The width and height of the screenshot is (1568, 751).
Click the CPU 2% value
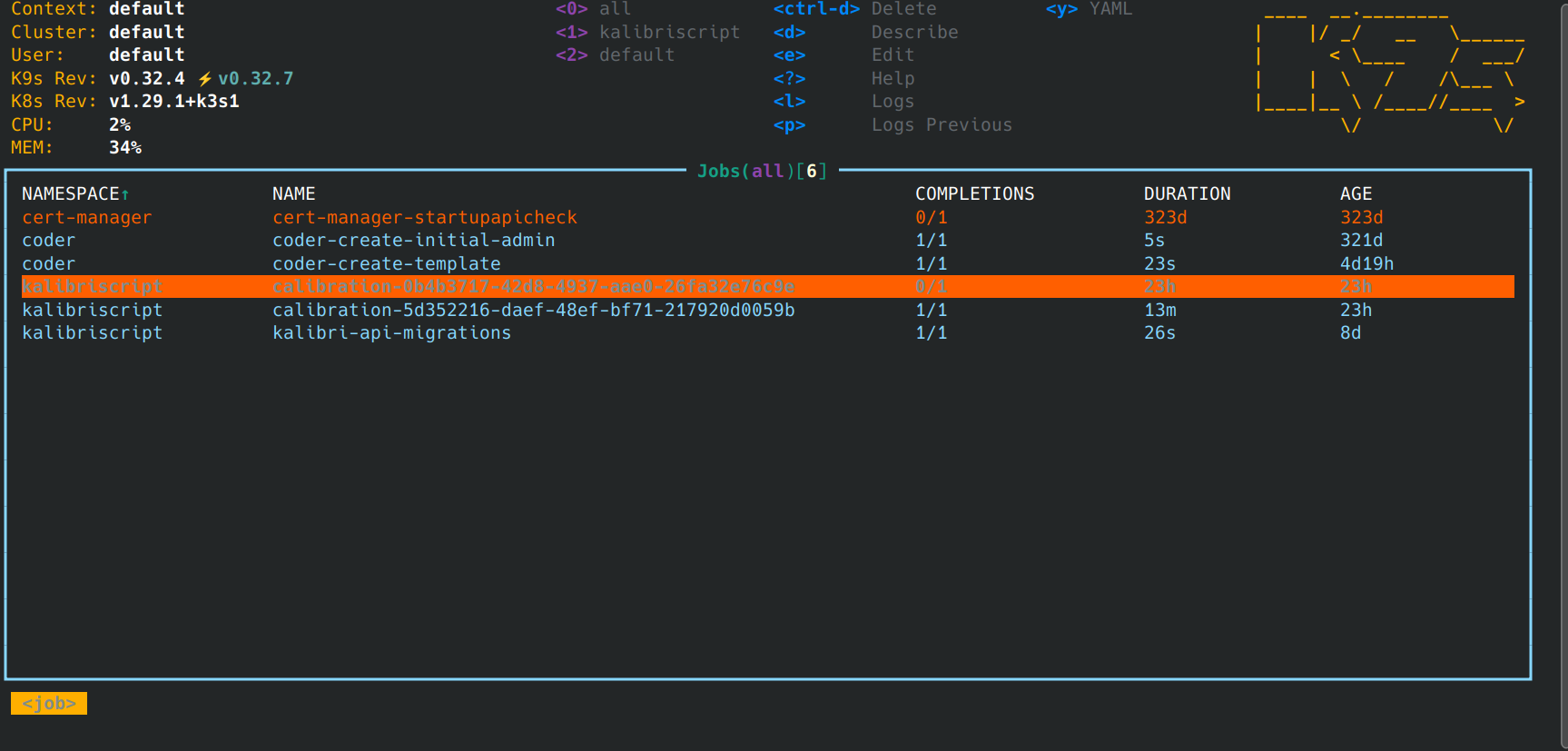tap(120, 125)
